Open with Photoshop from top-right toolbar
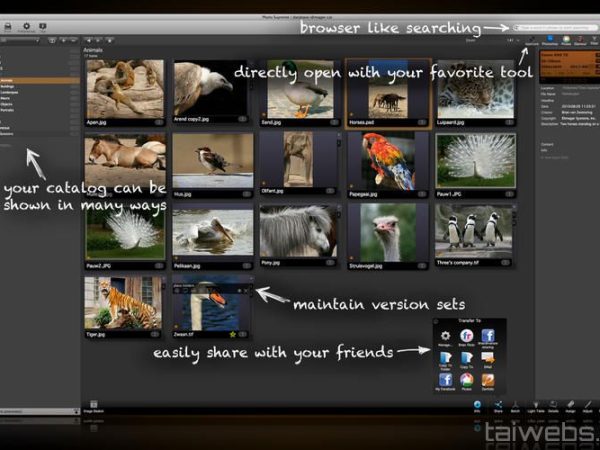600x450 pixels. tap(550, 40)
